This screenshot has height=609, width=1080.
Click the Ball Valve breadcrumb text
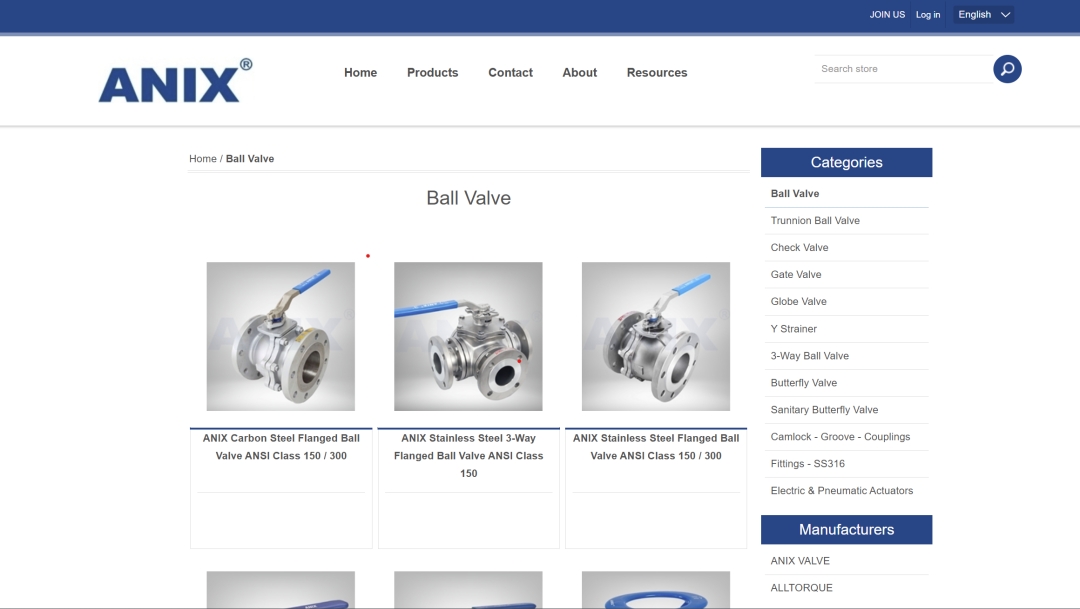pyautogui.click(x=250, y=158)
